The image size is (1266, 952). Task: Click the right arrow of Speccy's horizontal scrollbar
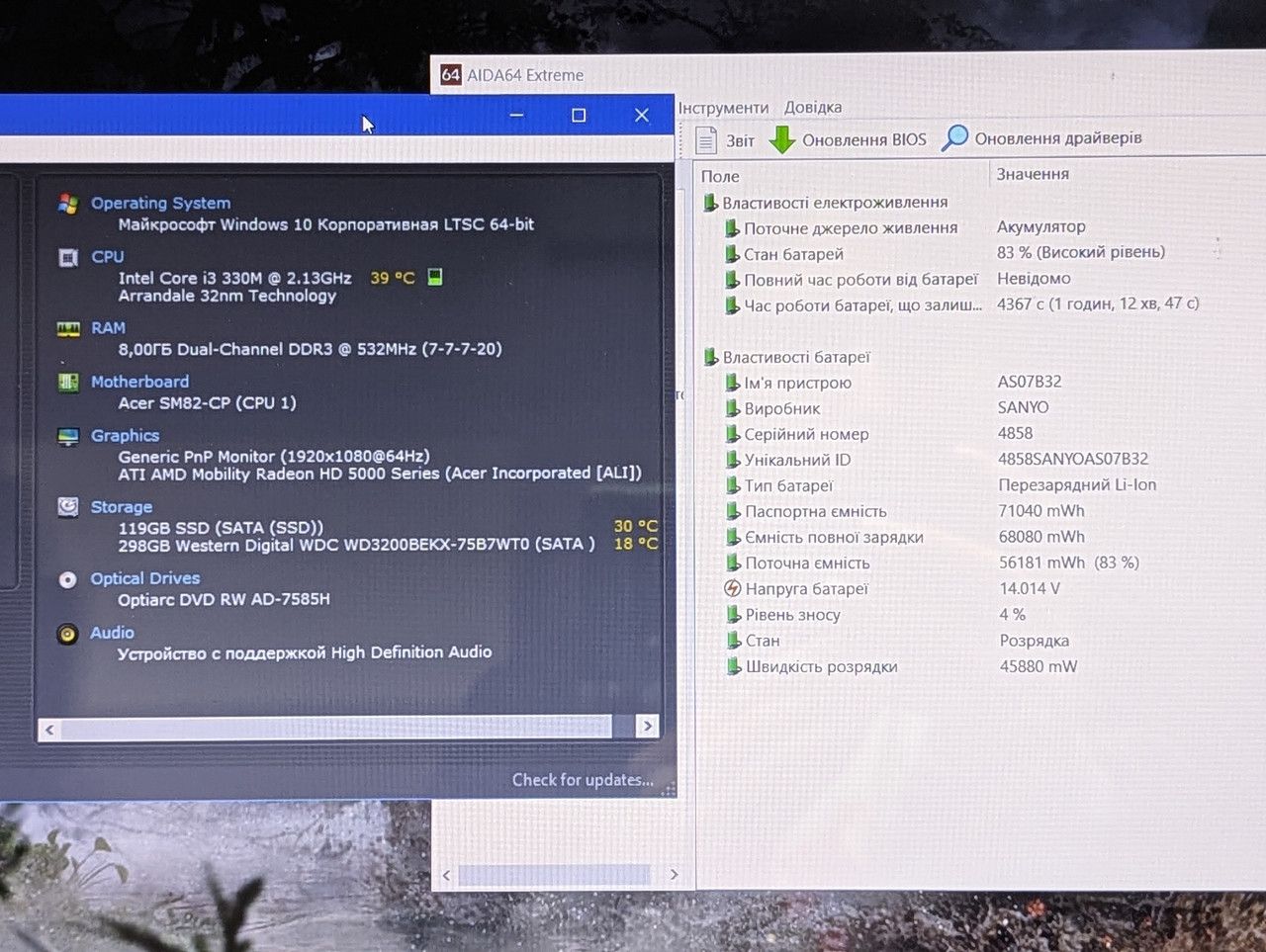click(648, 727)
